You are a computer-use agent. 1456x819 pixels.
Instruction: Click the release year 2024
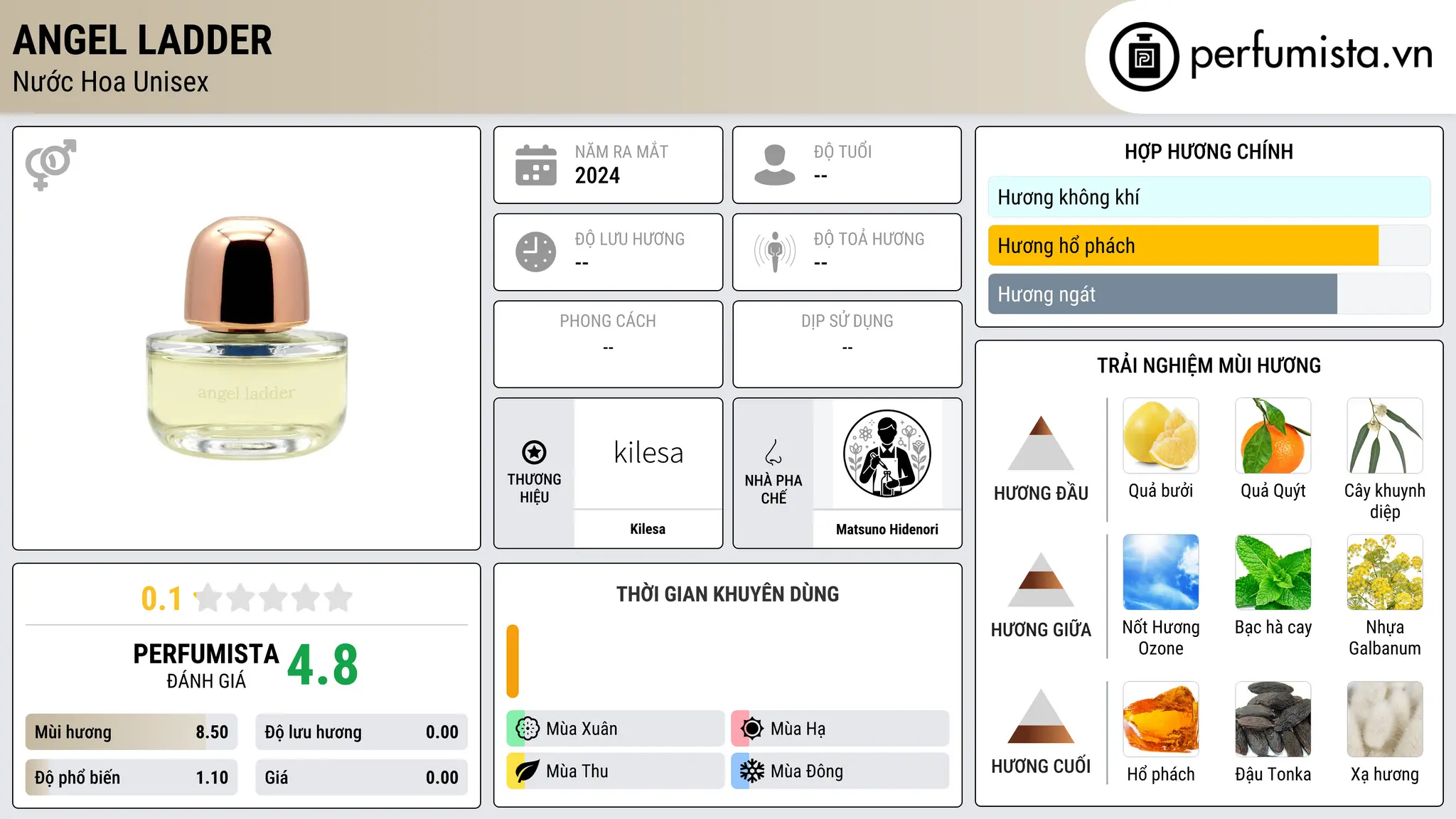(597, 176)
